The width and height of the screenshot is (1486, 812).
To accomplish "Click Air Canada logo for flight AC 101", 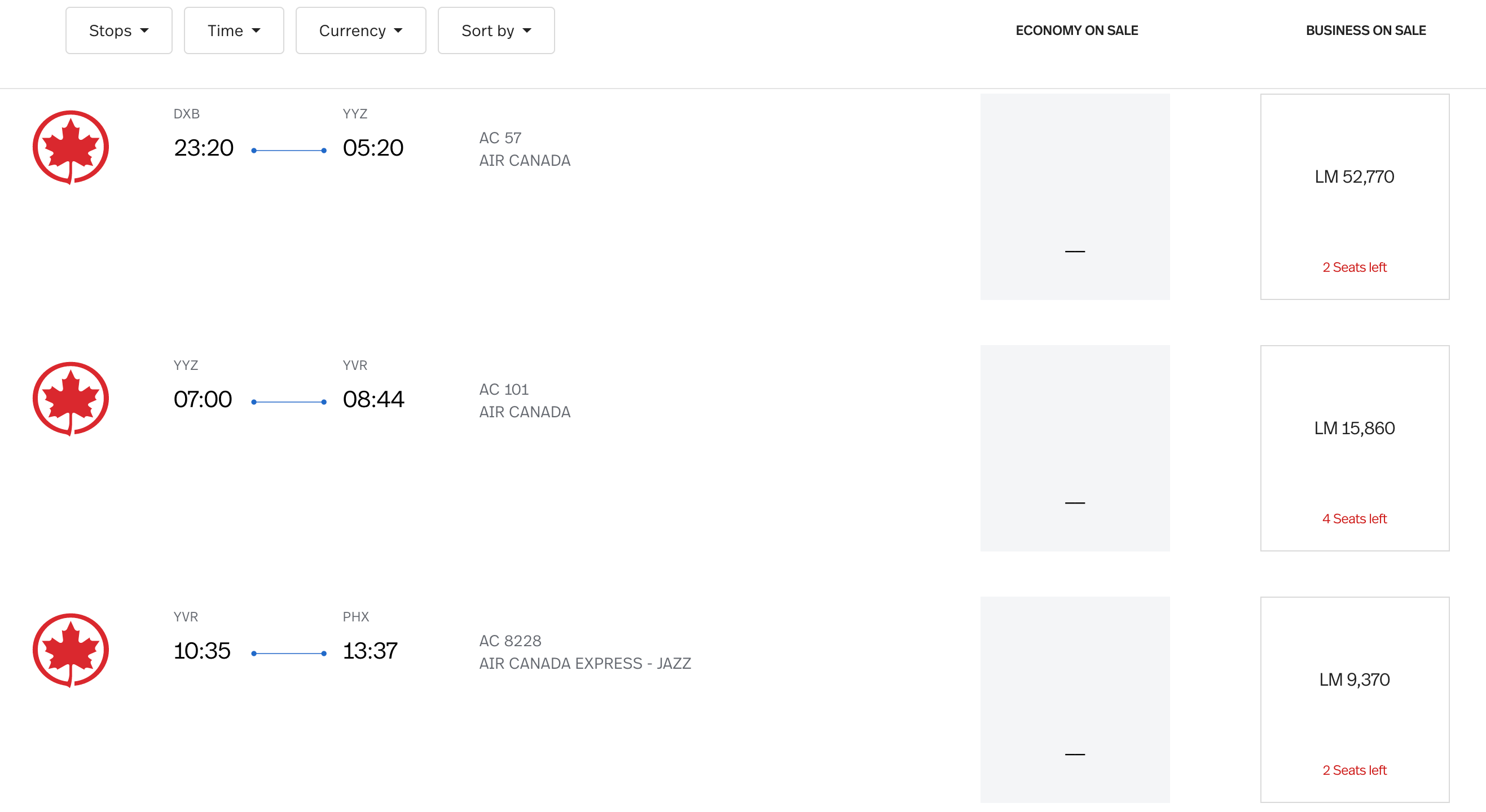I will [71, 399].
